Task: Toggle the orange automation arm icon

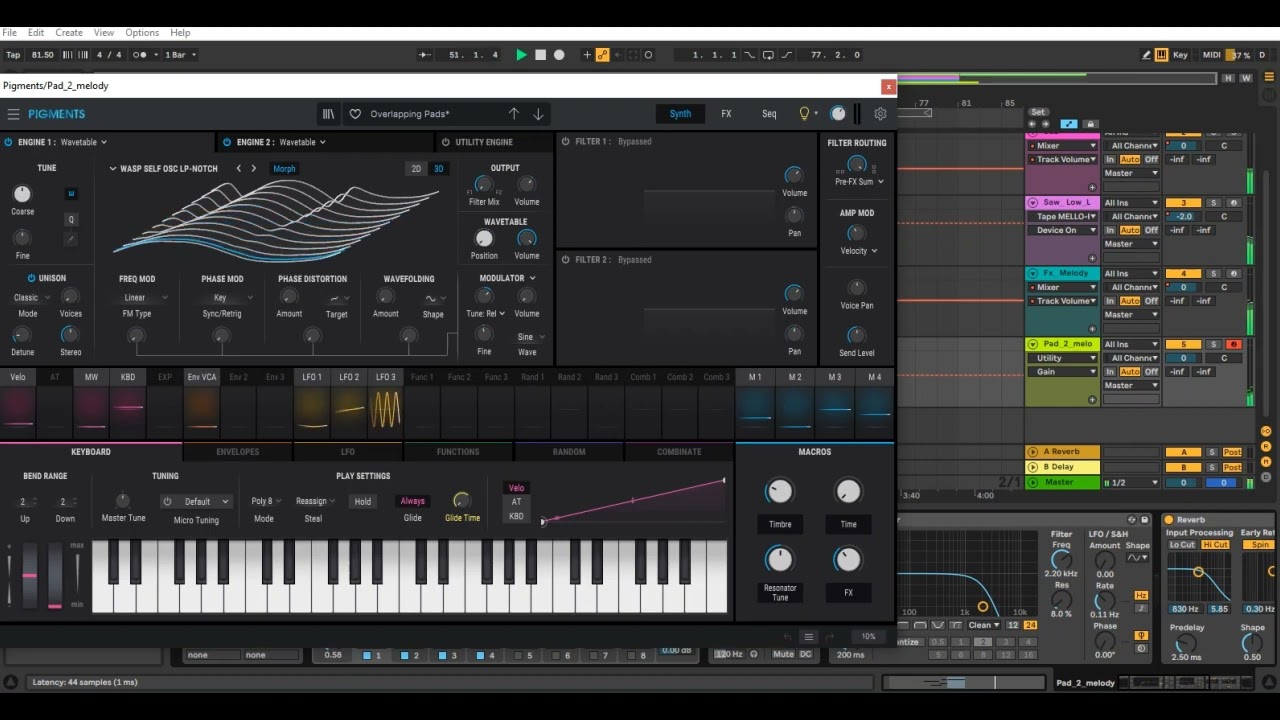Action: click(602, 55)
